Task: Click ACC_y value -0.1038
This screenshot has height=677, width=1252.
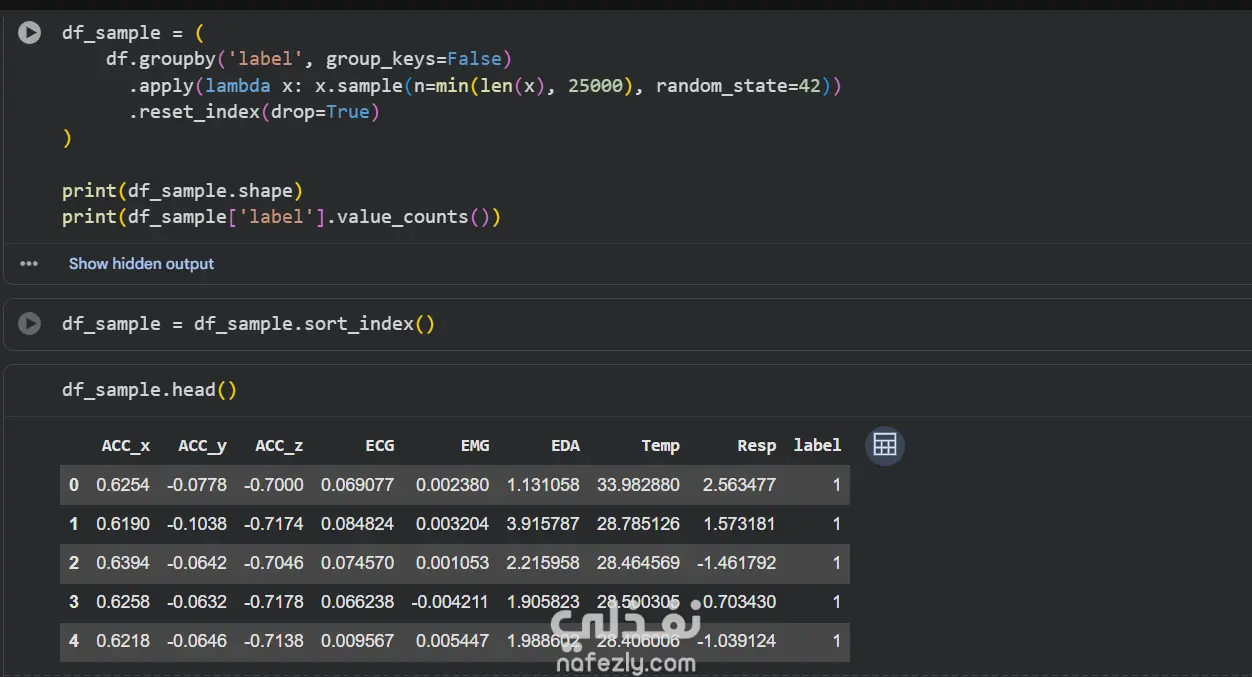Action: point(196,524)
